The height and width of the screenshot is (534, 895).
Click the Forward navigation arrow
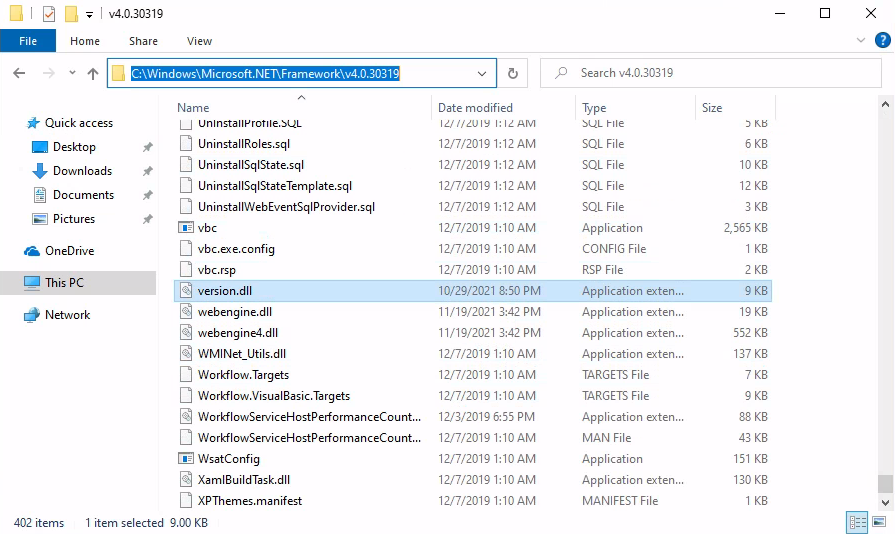[x=49, y=73]
